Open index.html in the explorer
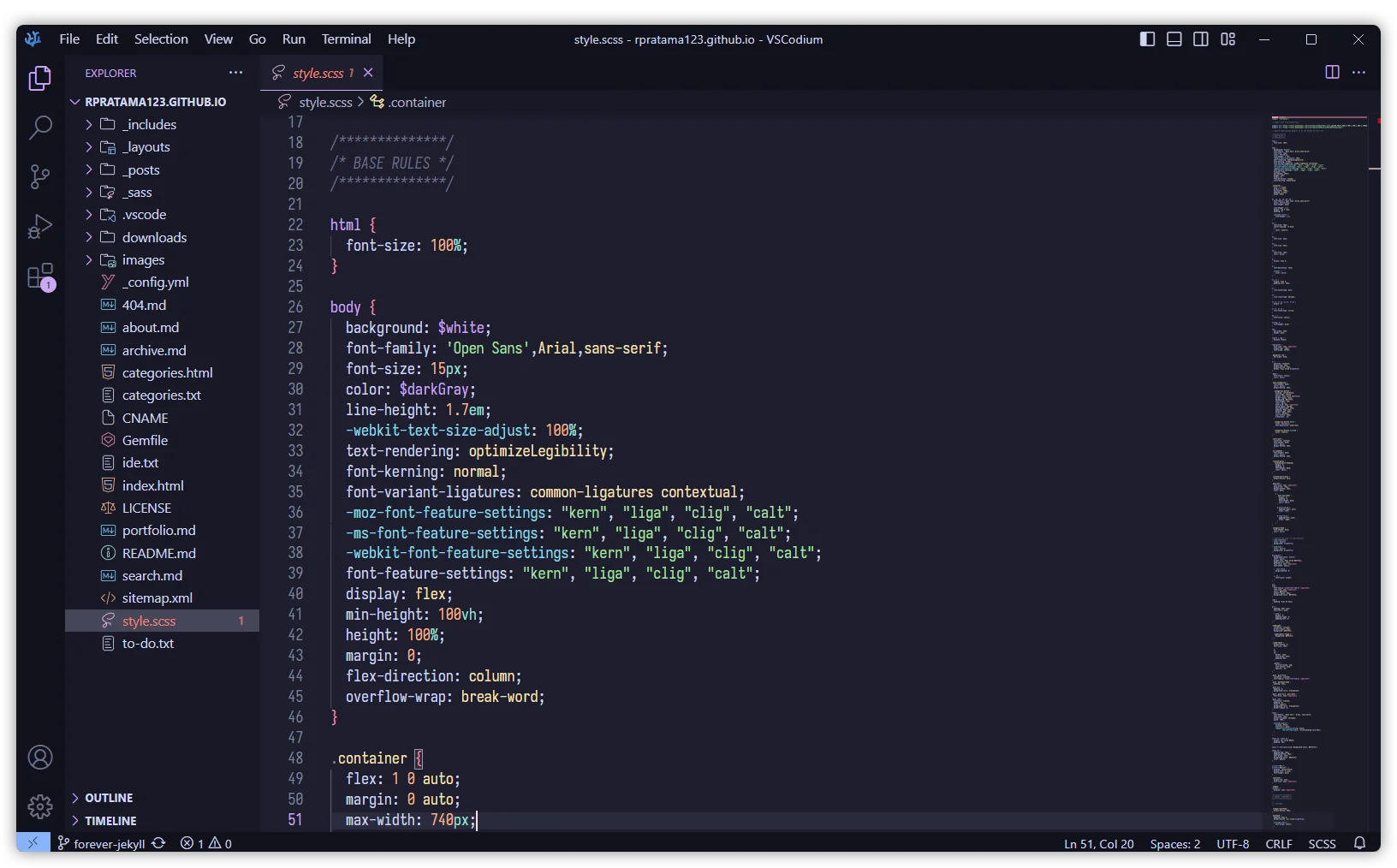The width and height of the screenshot is (1397, 868). (x=152, y=486)
